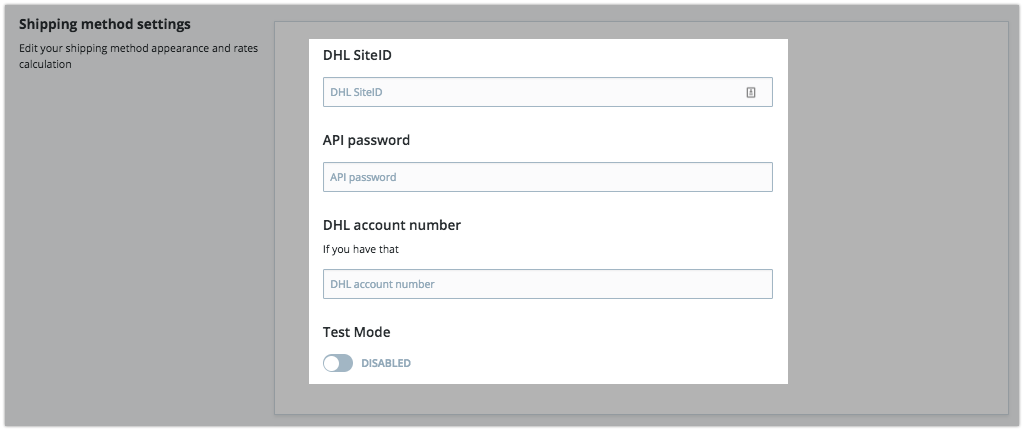
Task: Click the white knob on the Test Mode switch
Action: coord(332,363)
